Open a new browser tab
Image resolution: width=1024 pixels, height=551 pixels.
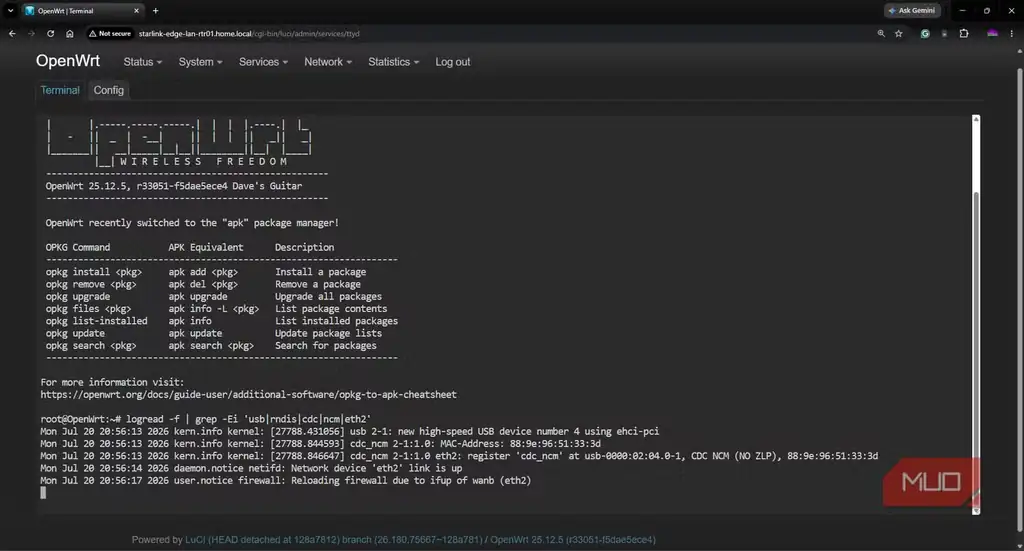(155, 10)
